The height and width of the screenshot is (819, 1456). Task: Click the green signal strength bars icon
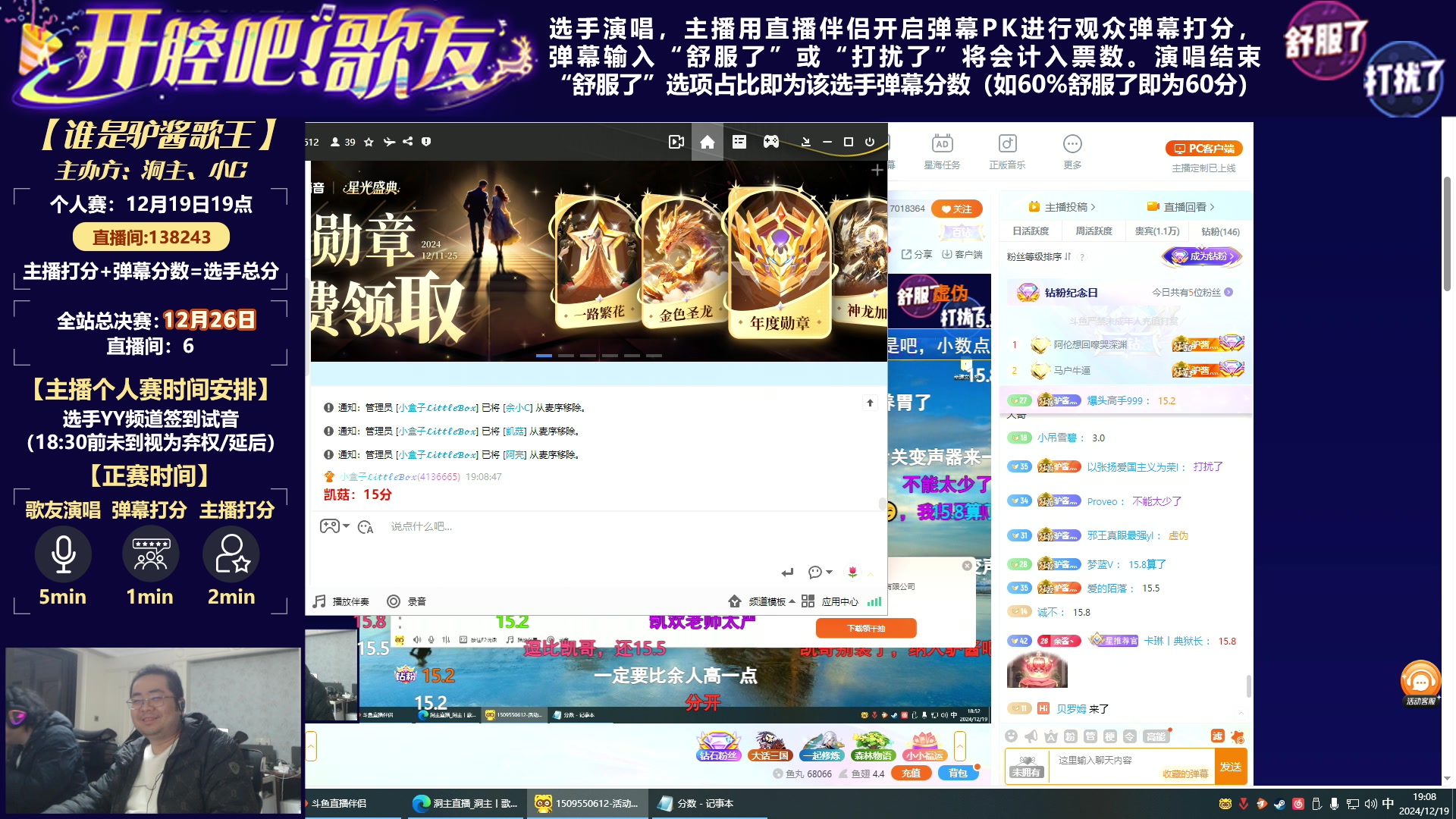click(874, 601)
